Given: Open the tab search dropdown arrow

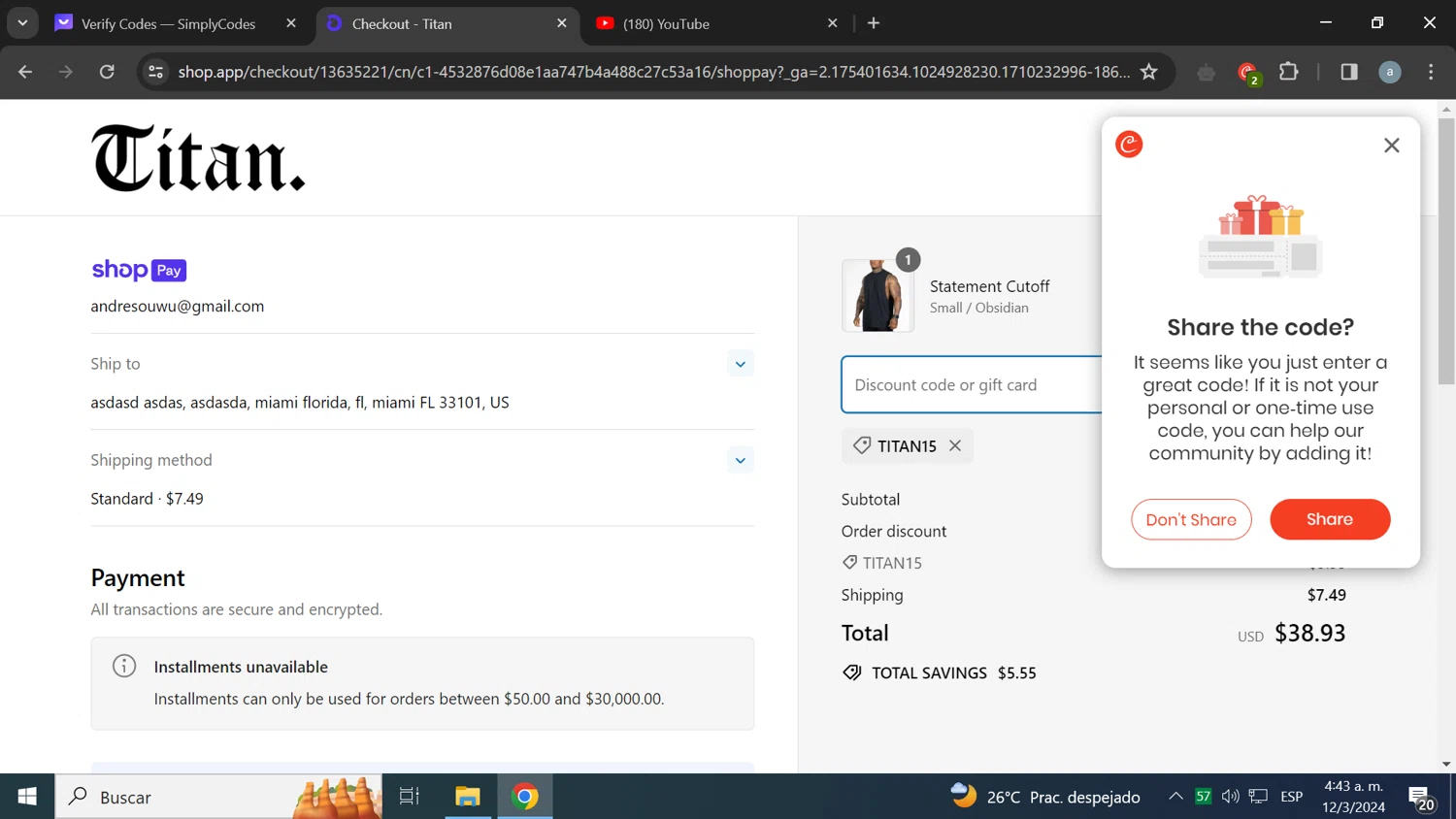Looking at the screenshot, I should (22, 23).
